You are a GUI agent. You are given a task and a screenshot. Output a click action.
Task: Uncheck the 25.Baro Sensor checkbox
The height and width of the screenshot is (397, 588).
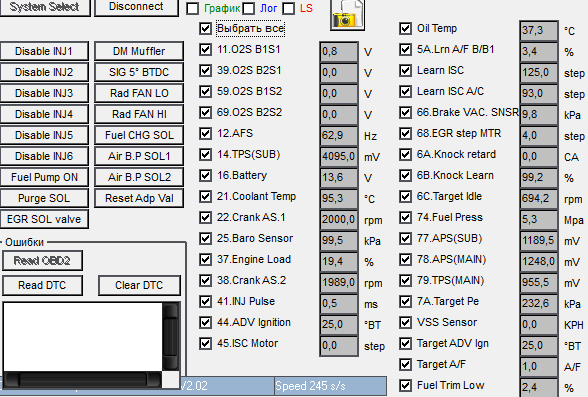click(205, 238)
